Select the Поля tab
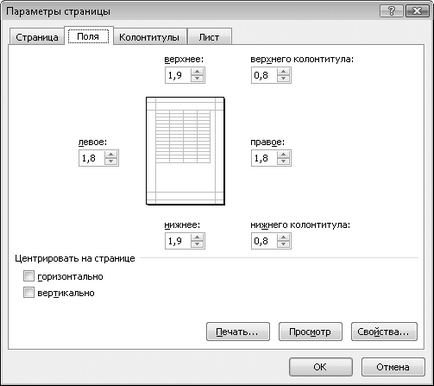The image size is (434, 386). (x=89, y=36)
